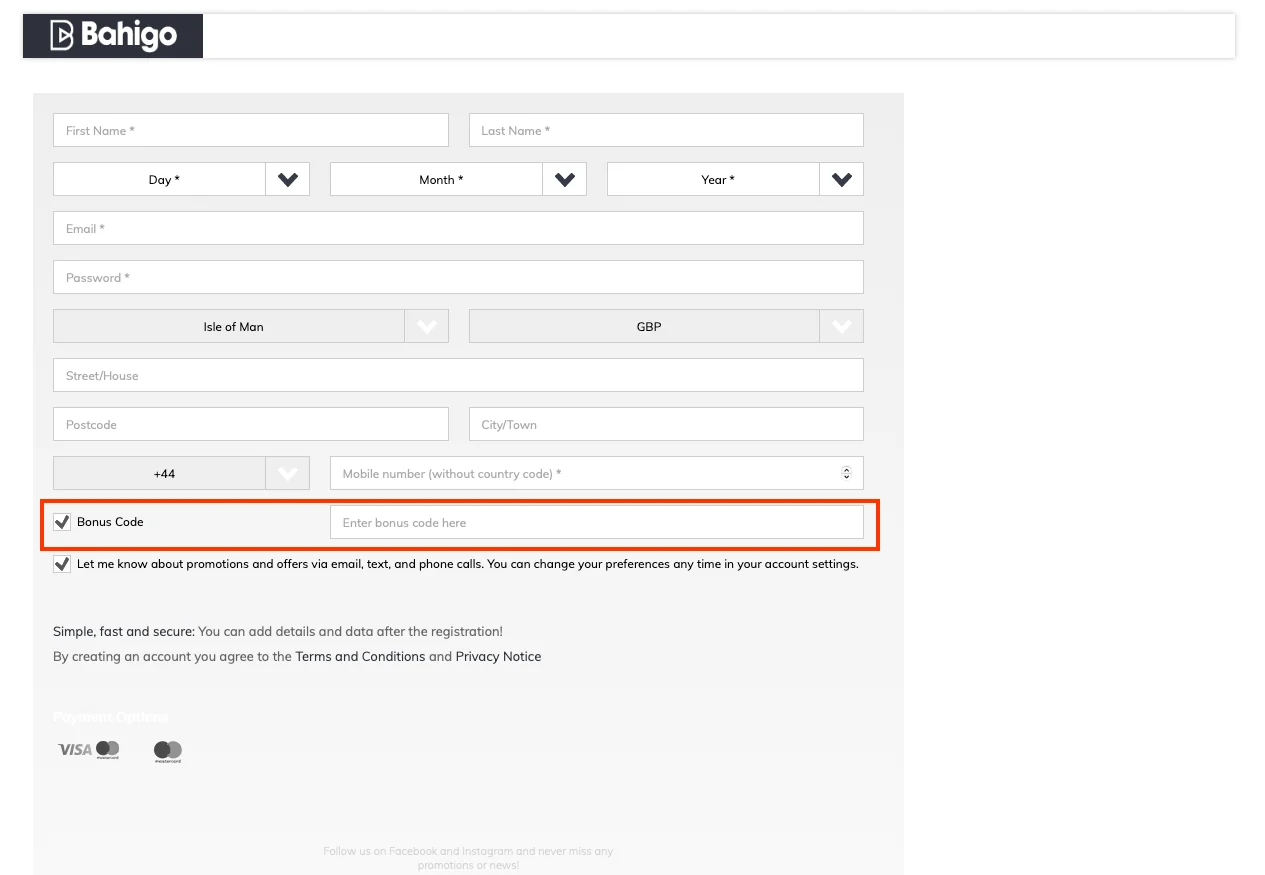Disable the promotions and offers checkbox

62,564
